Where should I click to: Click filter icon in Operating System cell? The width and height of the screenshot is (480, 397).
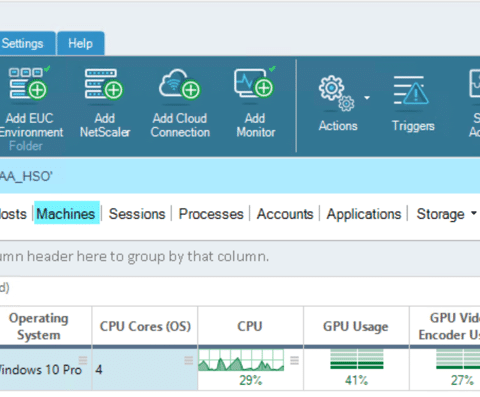83,360
